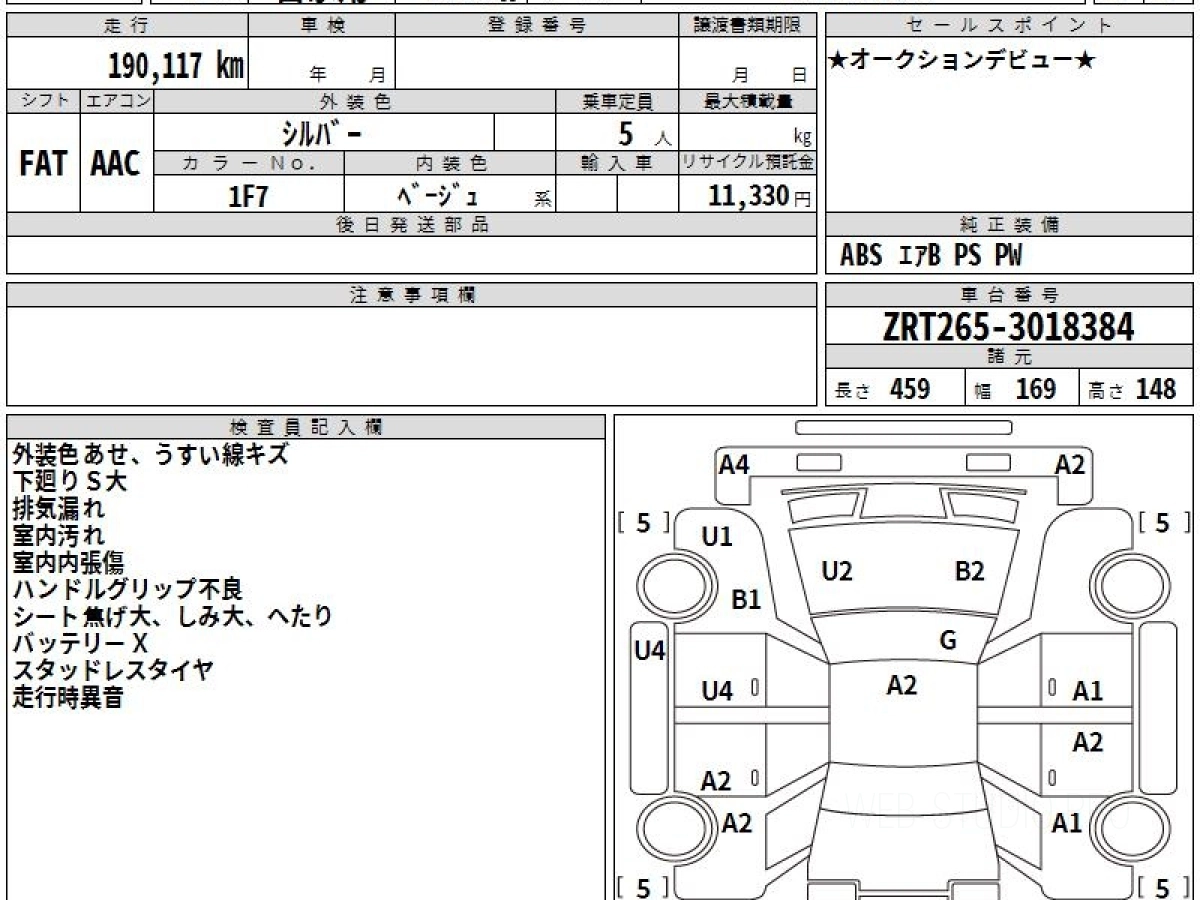Click the ★オークションデビュー★ sales point text
Screen dimensions: 1200x900
(962, 61)
